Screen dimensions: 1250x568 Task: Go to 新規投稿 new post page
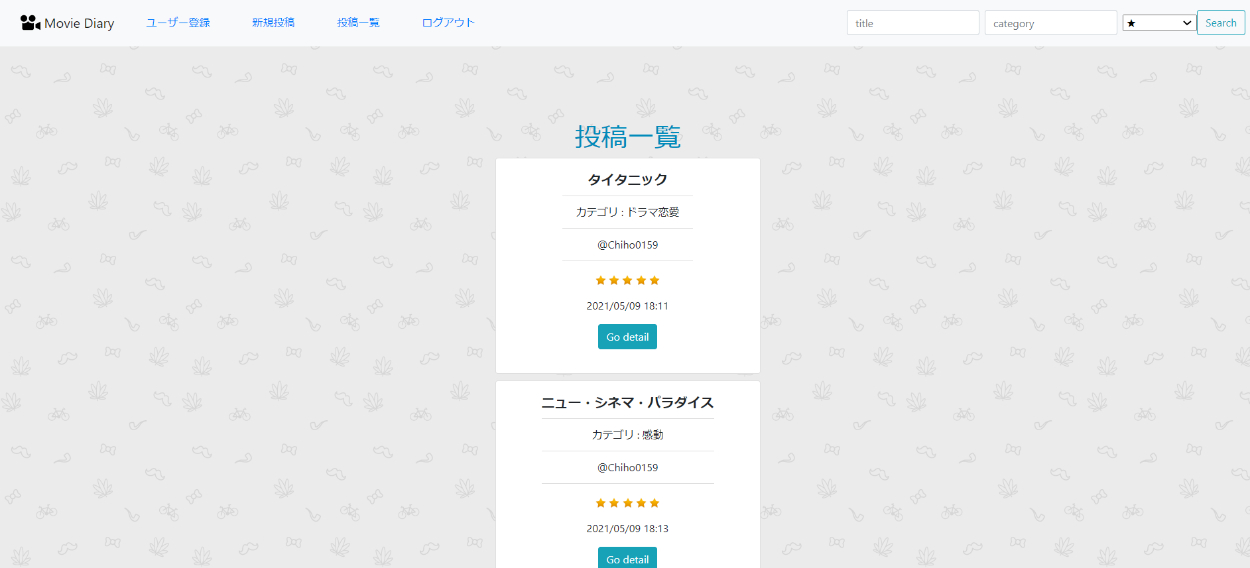(x=273, y=22)
